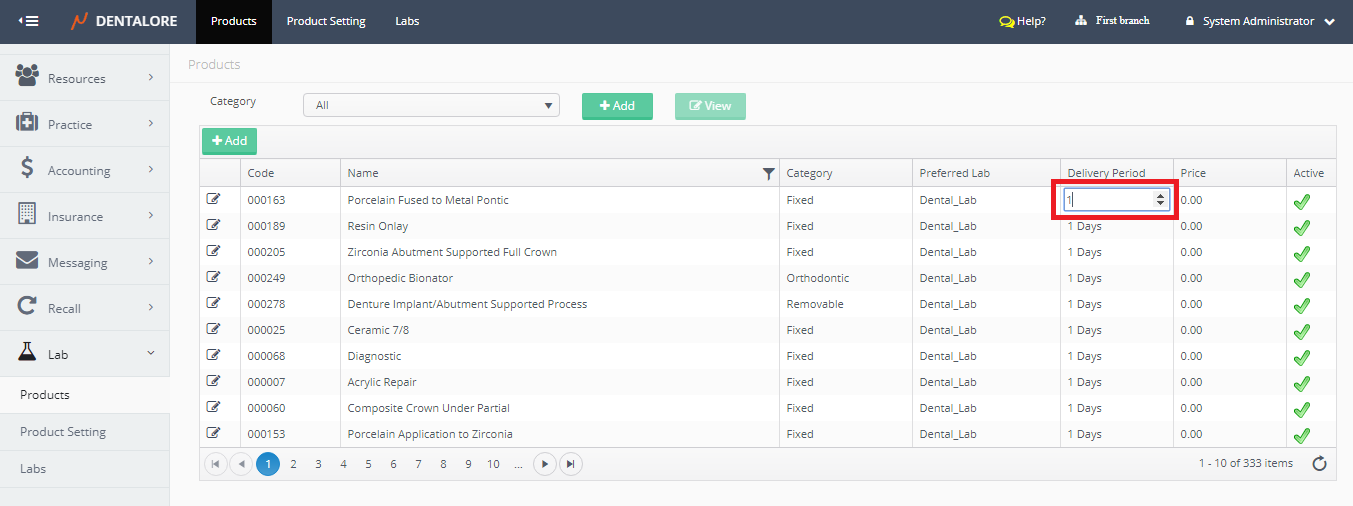This screenshot has height=506, width=1353.
Task: Click the Name column filter icon
Action: click(x=768, y=174)
